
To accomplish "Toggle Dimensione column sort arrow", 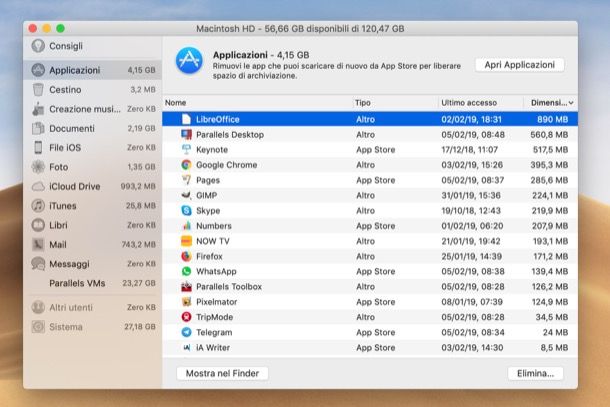I will (x=571, y=103).
